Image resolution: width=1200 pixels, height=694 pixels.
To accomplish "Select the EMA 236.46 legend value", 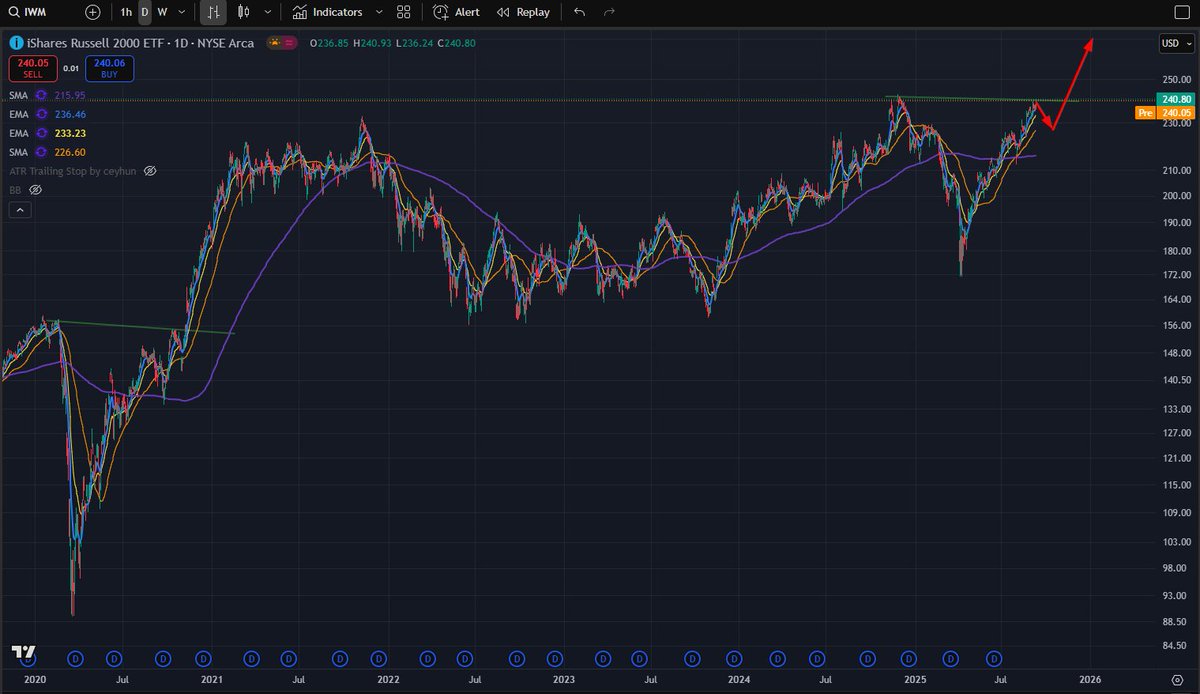I will coord(70,114).
